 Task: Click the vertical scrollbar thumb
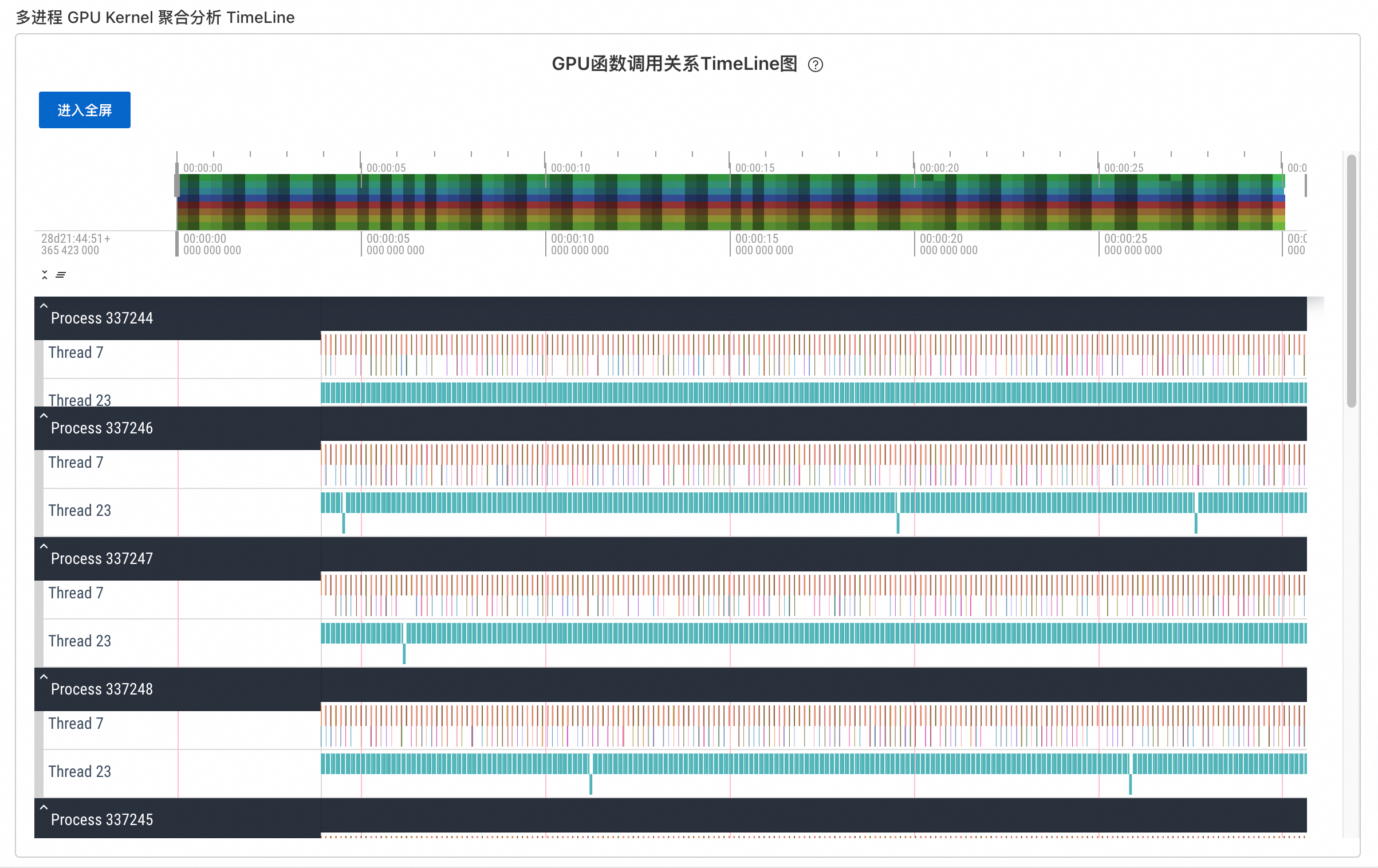[1351, 281]
